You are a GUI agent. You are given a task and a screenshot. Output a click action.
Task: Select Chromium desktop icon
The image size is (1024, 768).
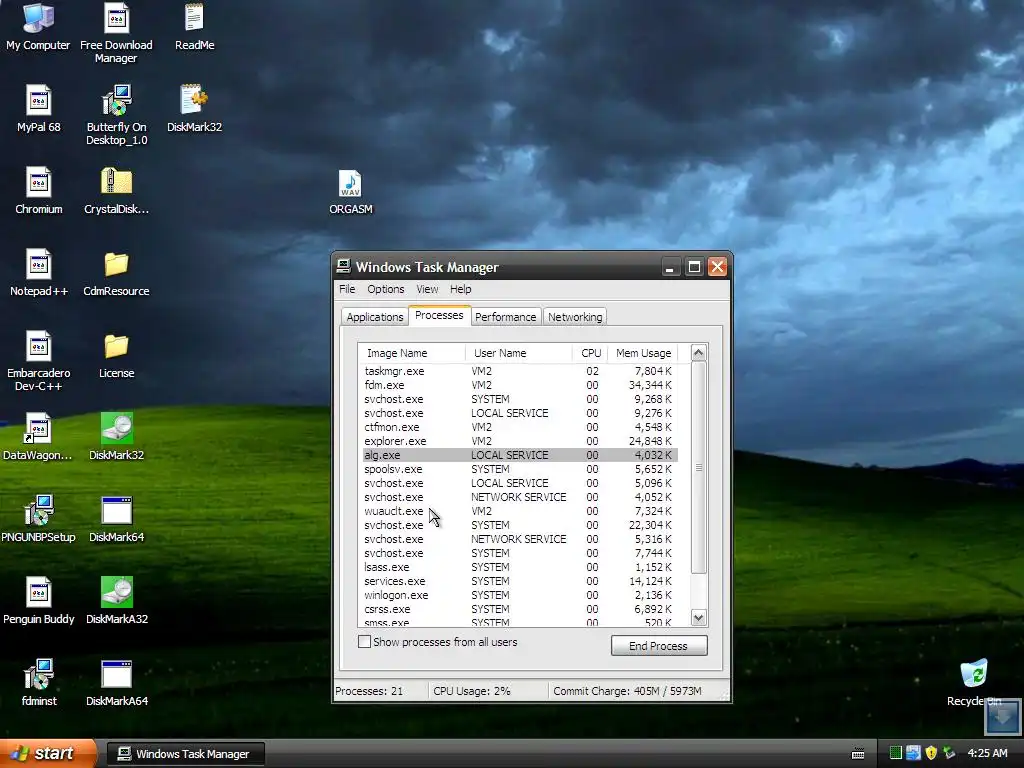click(39, 191)
